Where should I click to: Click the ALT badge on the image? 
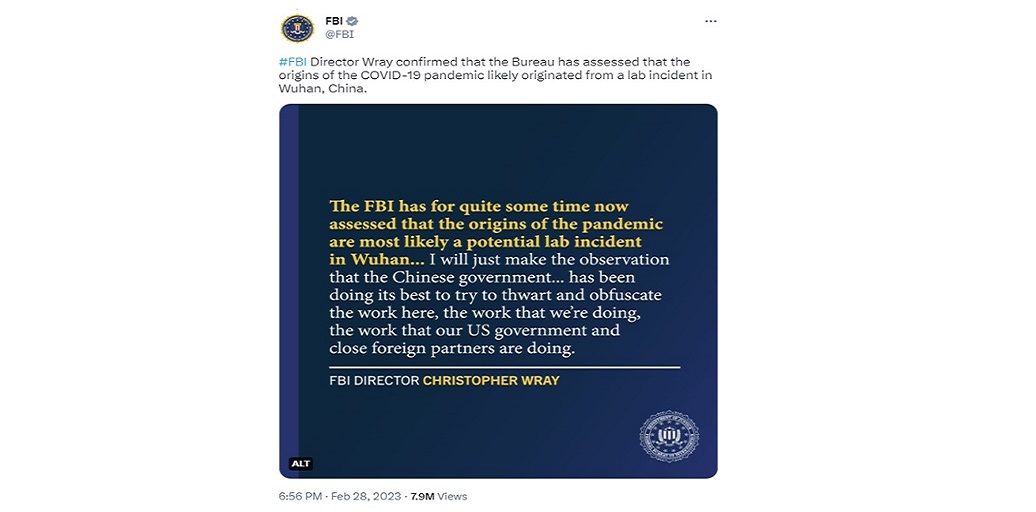pyautogui.click(x=301, y=463)
